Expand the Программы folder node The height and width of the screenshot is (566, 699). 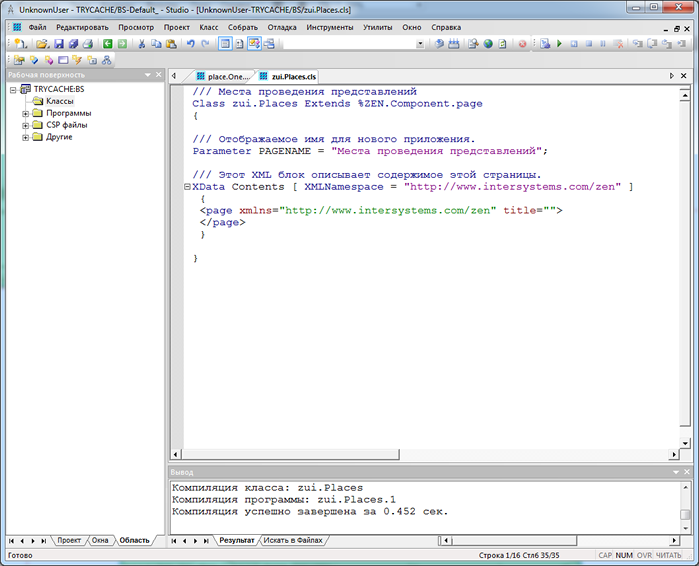tap(26, 114)
